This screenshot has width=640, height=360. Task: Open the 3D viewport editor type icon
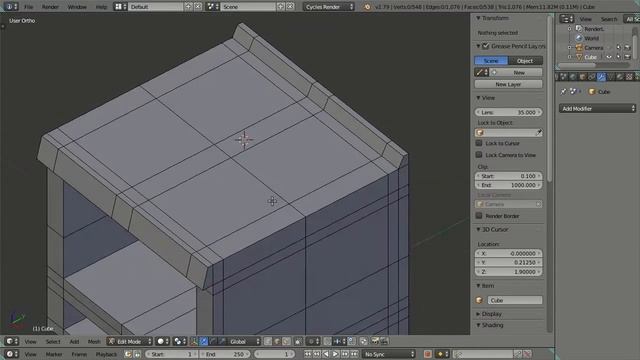11,342
